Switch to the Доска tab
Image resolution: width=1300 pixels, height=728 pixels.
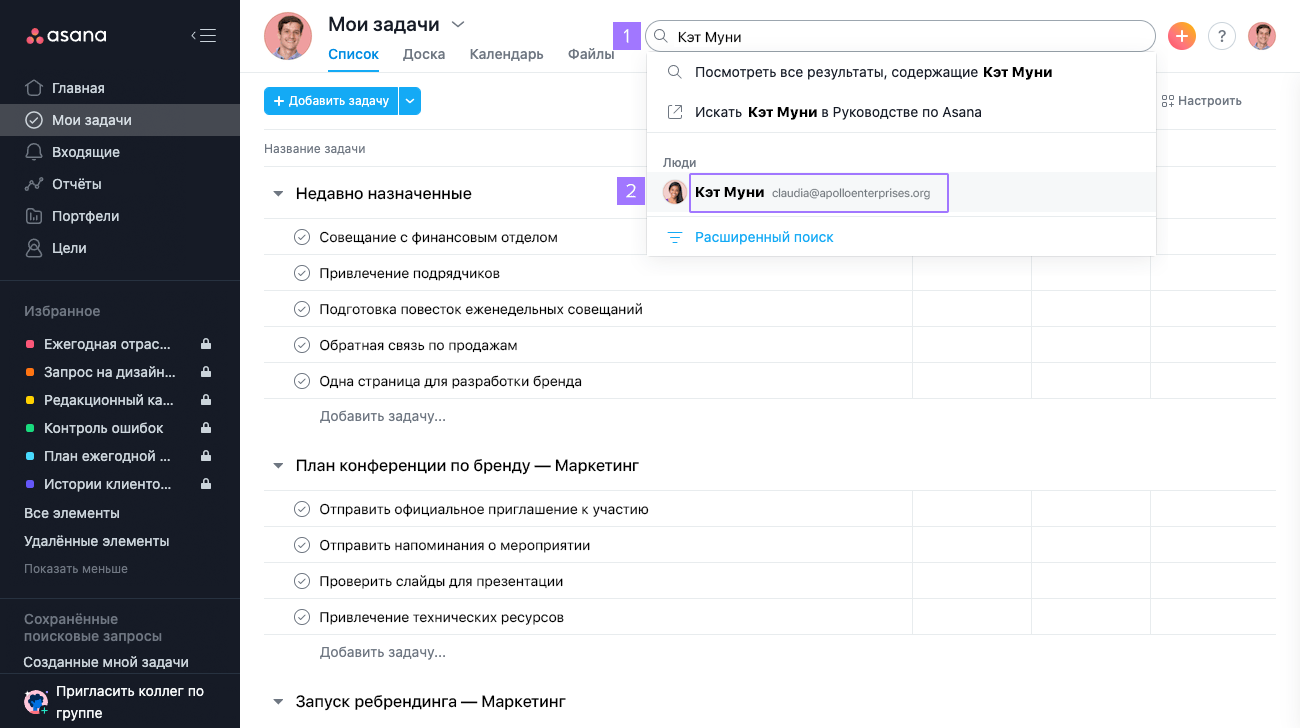(424, 54)
